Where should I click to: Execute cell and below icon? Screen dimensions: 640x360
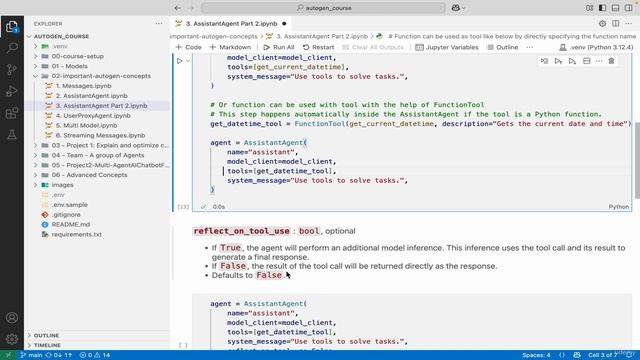tap(572, 61)
